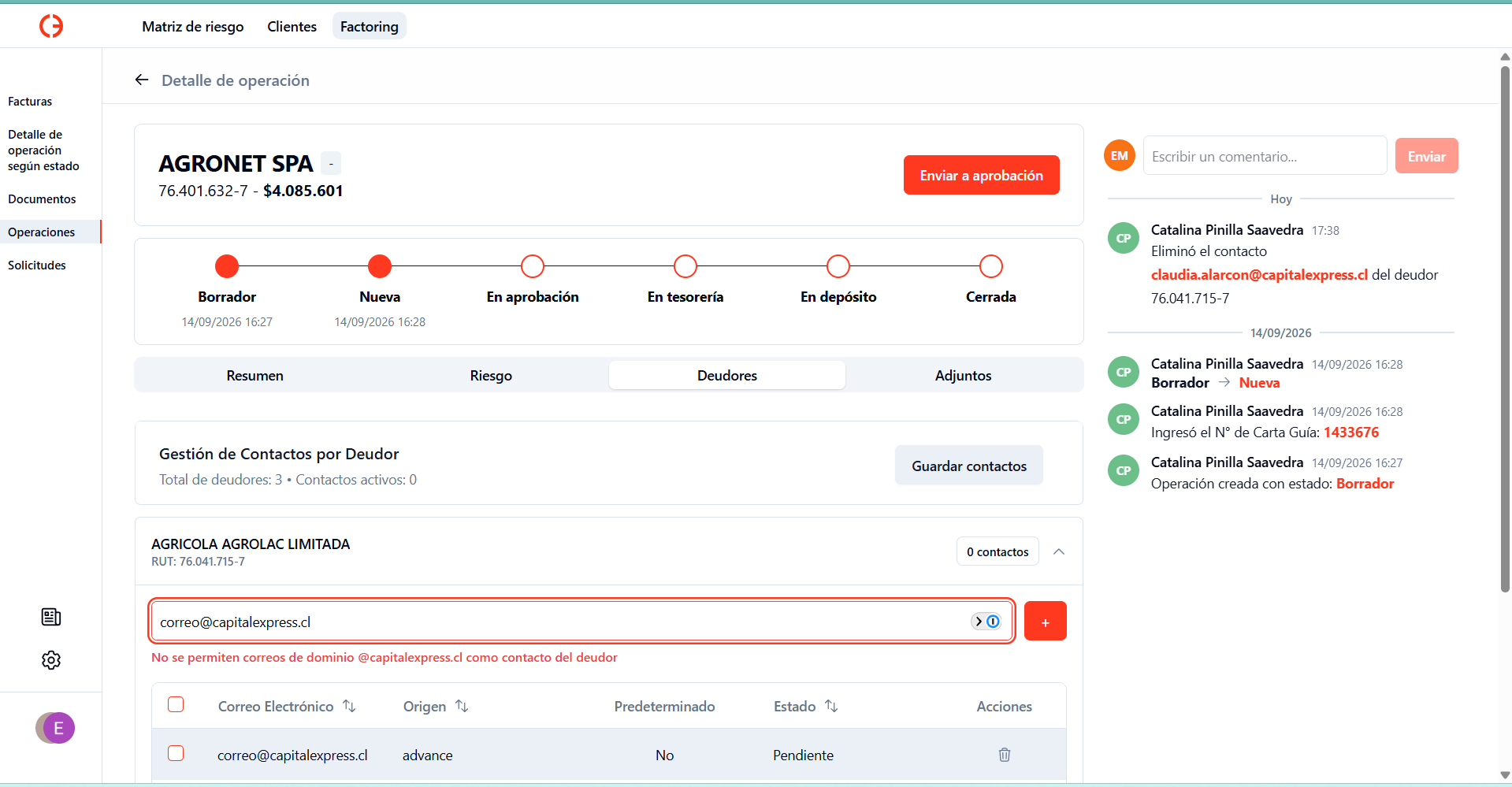Open claudia.alarcon@capitalexpress.cl link in comments

click(1259, 275)
